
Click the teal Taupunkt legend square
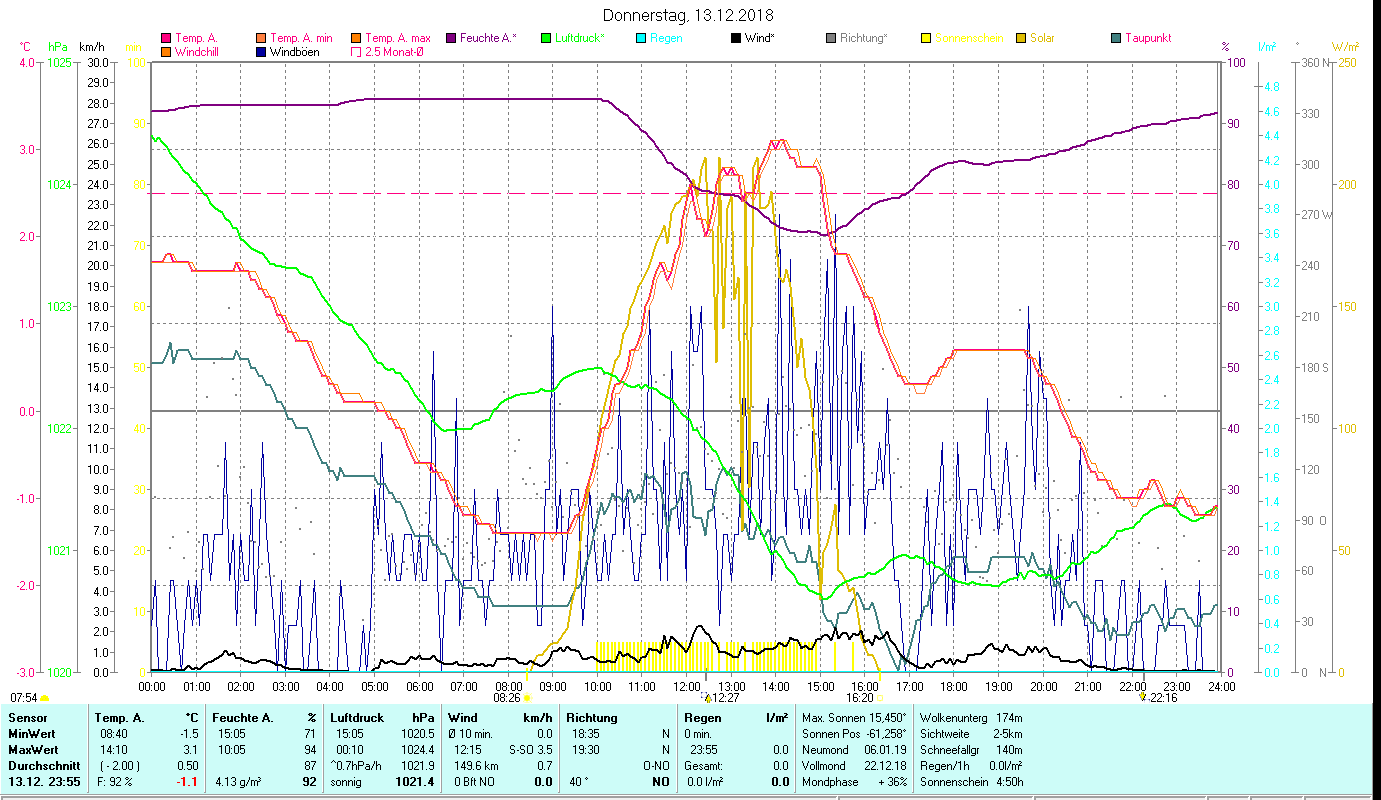point(1116,38)
